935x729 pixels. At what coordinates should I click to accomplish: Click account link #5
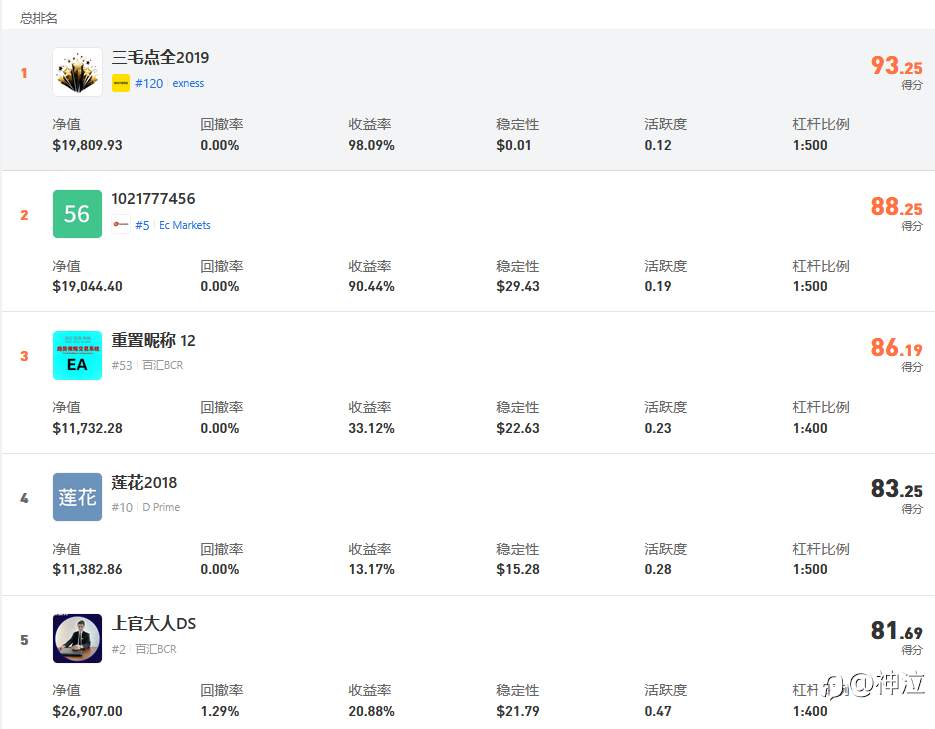[142, 225]
